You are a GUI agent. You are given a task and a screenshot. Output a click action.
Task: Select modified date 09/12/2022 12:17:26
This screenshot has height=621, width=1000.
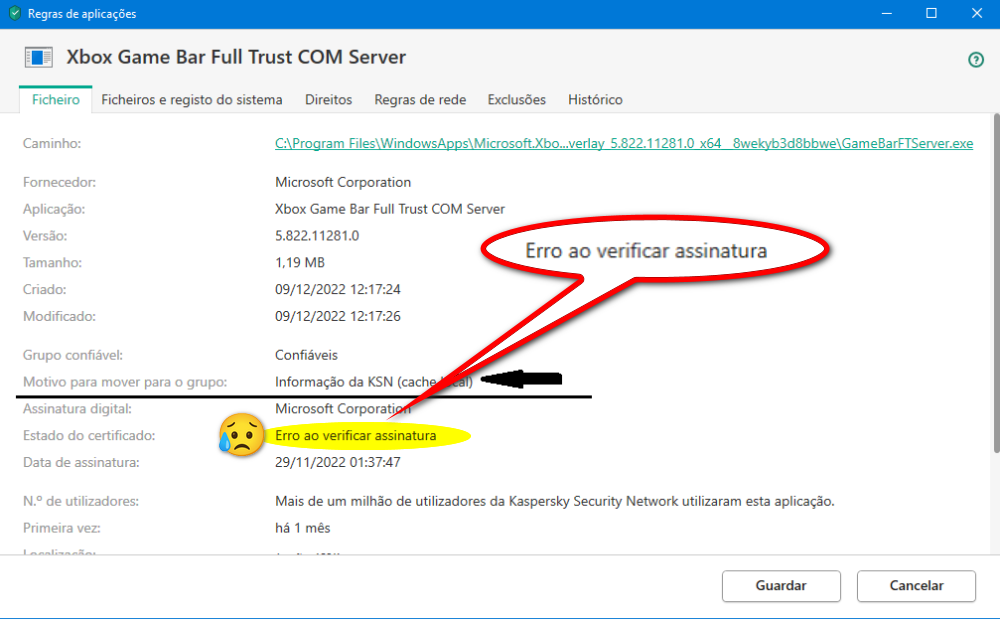click(x=337, y=316)
